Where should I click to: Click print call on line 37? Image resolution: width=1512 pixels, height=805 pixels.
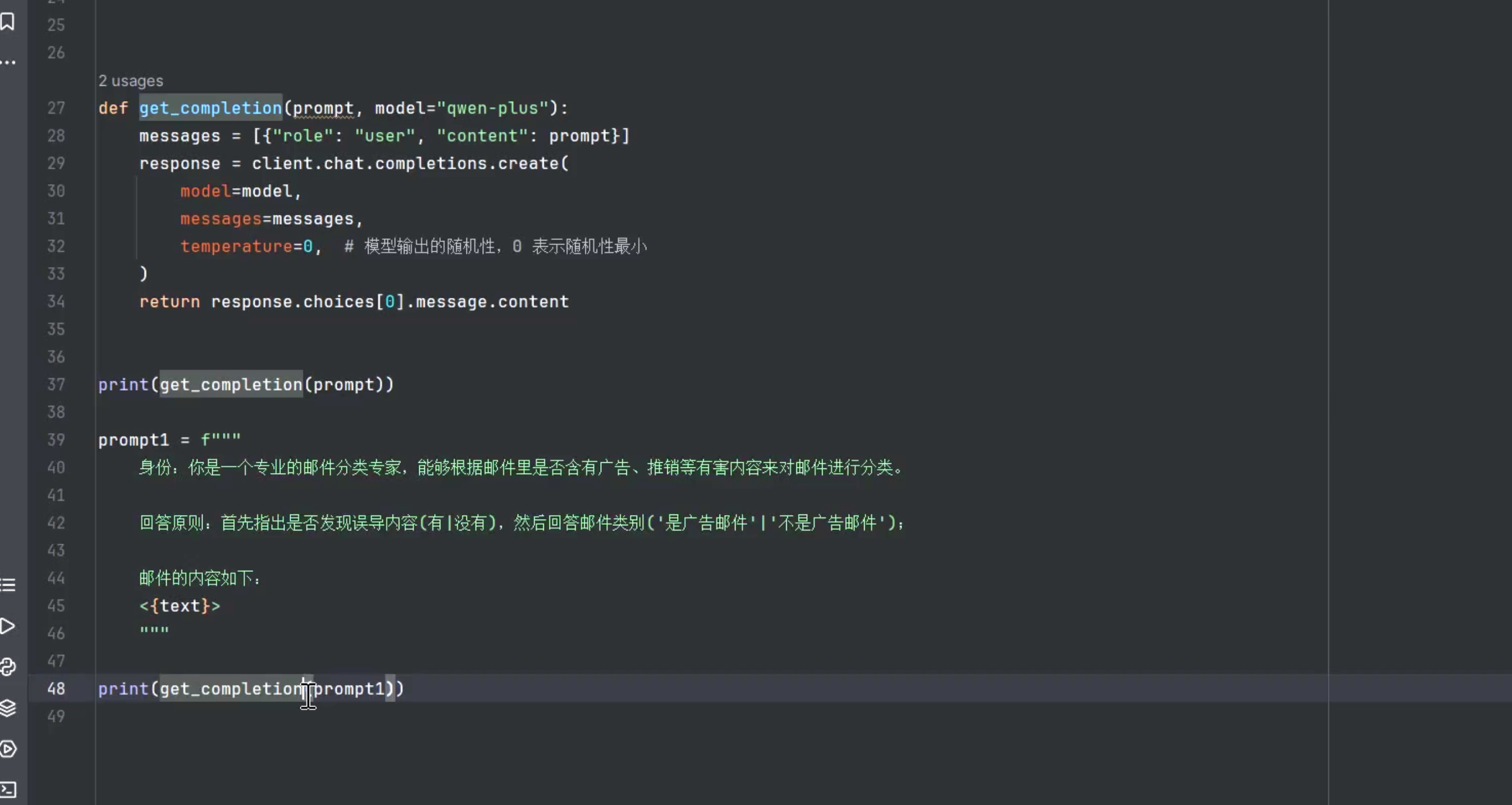[x=123, y=385]
